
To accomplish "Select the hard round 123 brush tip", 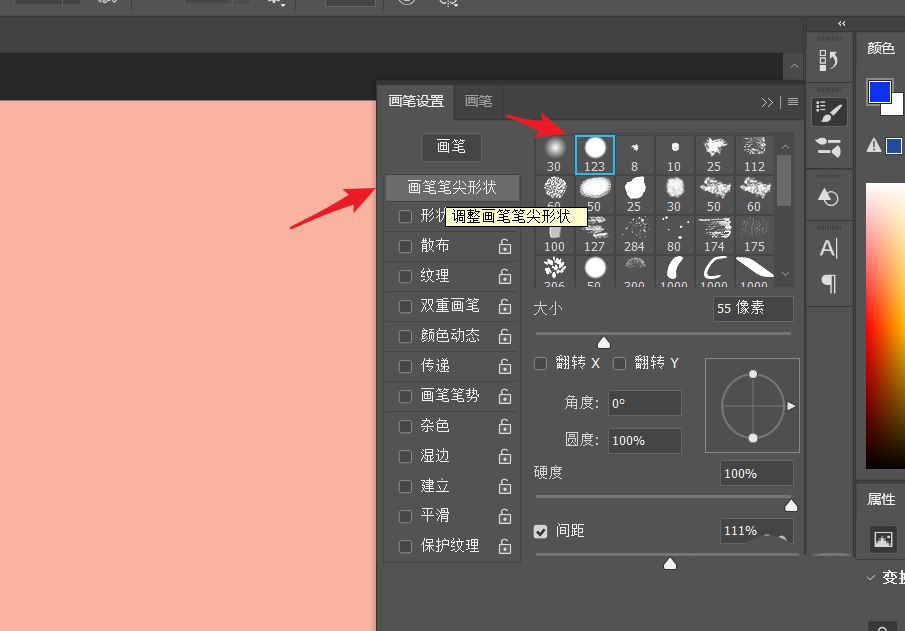I will 594,155.
